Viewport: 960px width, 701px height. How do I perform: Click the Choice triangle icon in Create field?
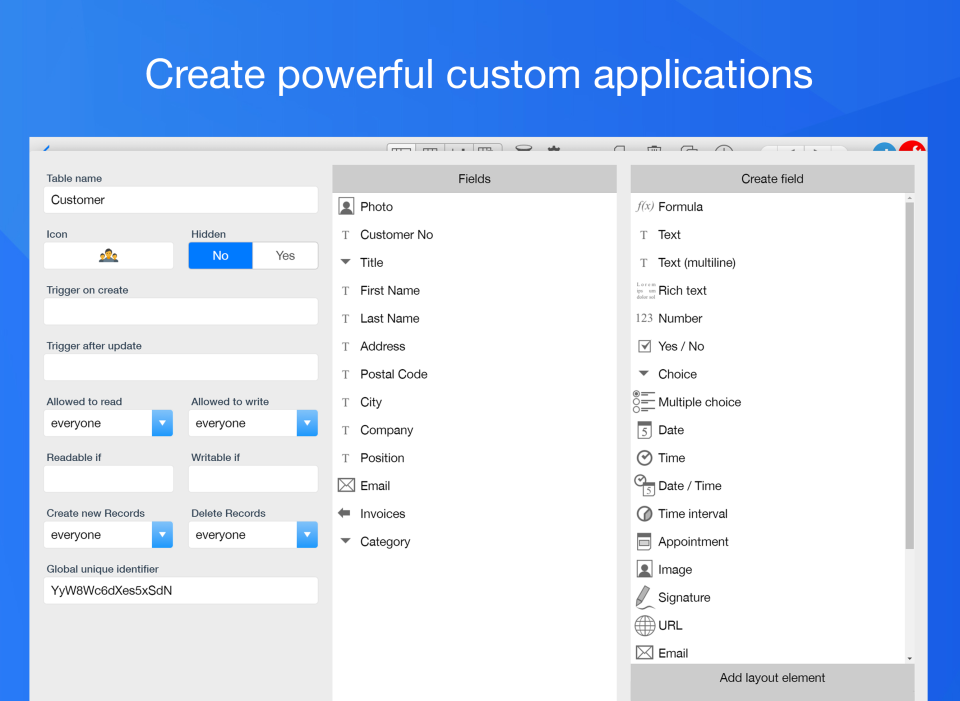[x=643, y=373]
